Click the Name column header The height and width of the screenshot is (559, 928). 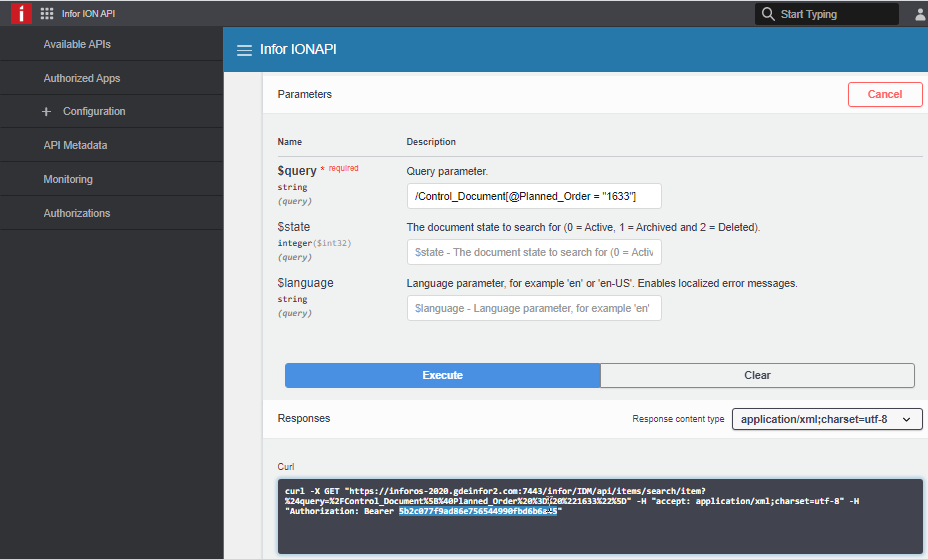(x=289, y=142)
